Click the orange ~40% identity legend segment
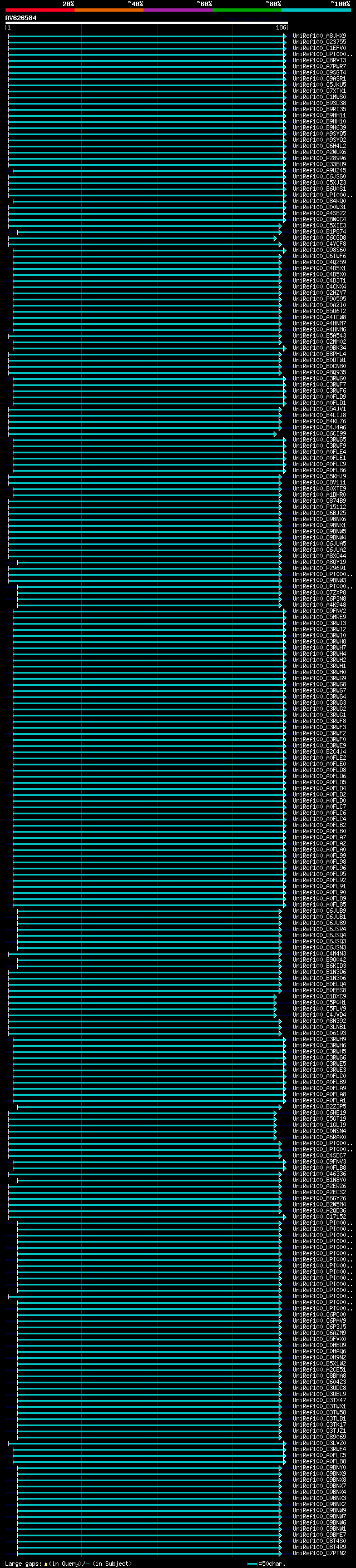The image size is (356, 1568). pos(109,11)
